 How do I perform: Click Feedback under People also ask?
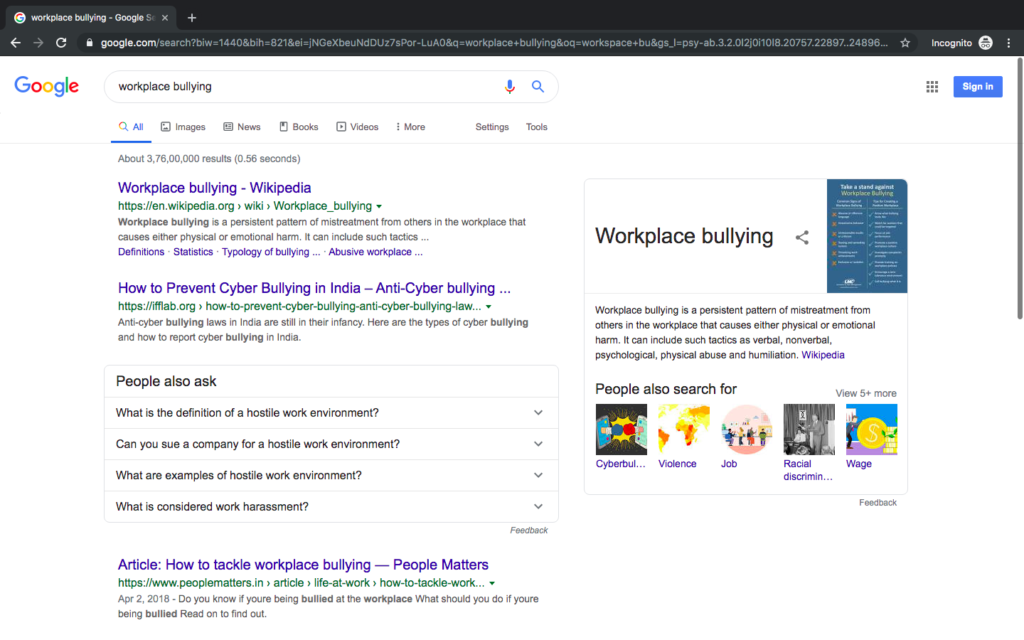528,530
